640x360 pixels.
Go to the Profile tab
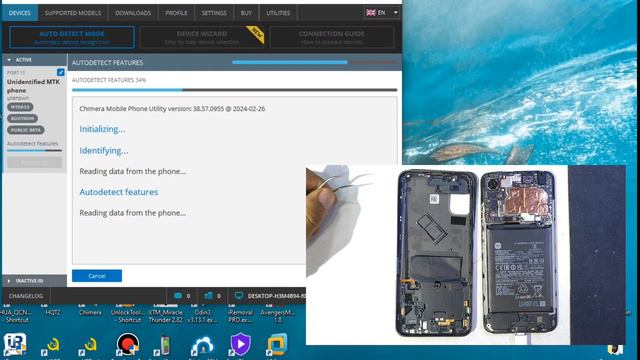click(x=176, y=13)
